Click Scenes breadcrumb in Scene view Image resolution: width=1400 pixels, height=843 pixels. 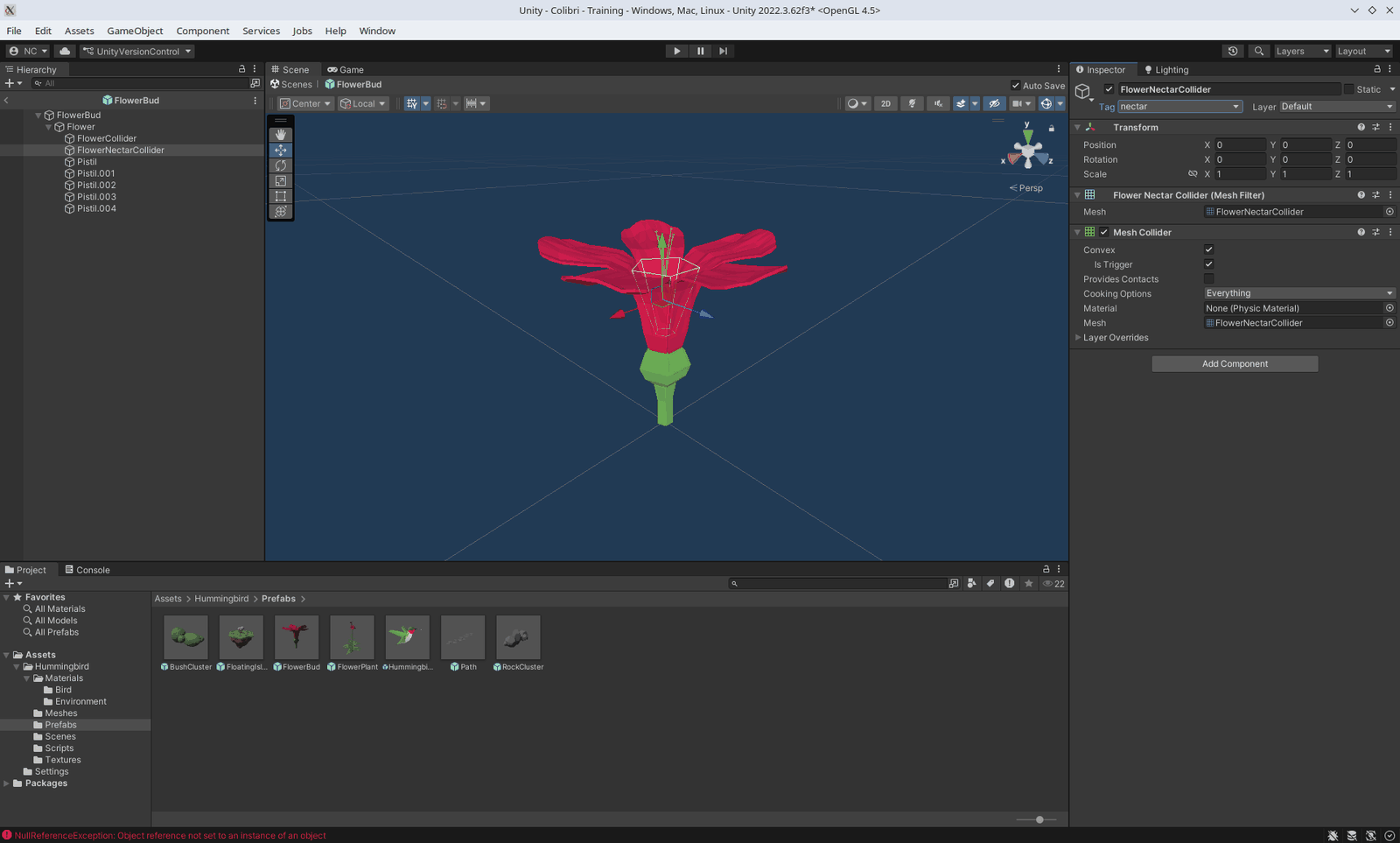pyautogui.click(x=291, y=85)
